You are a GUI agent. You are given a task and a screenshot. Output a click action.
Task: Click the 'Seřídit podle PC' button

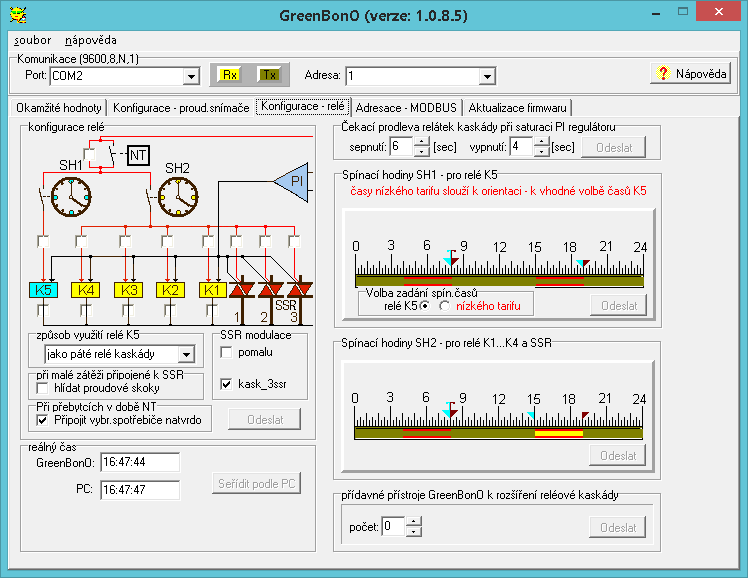click(x=257, y=484)
